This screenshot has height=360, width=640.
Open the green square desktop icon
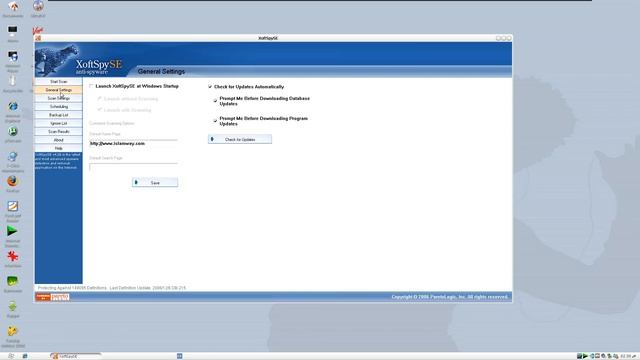(13, 281)
